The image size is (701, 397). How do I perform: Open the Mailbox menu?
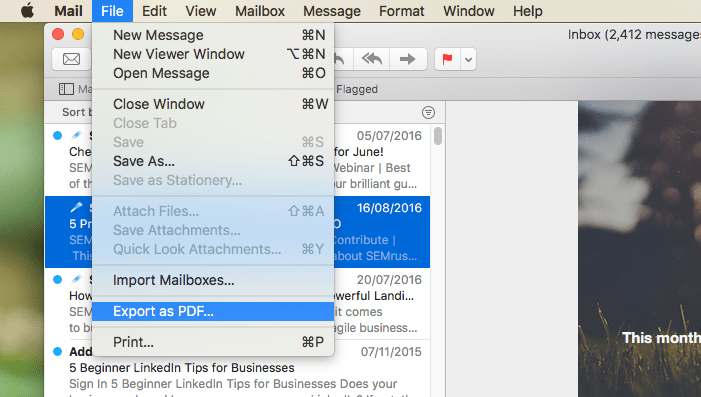point(260,11)
